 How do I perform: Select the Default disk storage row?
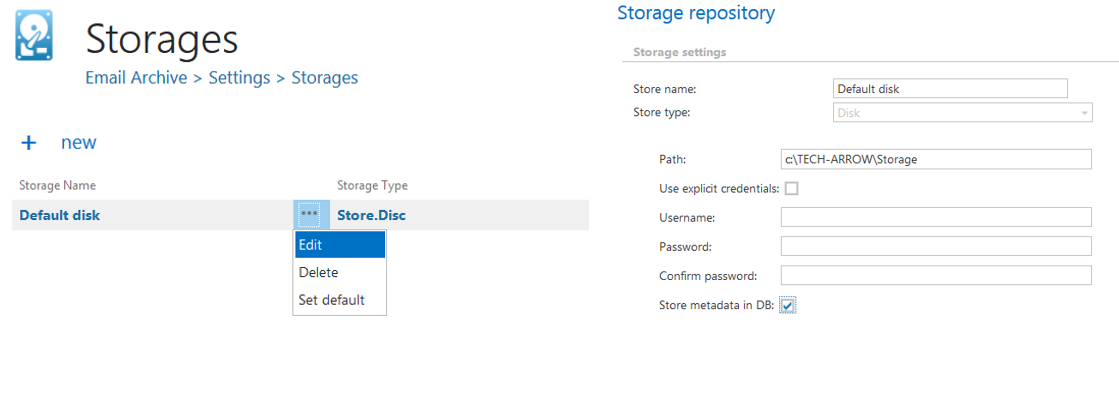coord(60,215)
